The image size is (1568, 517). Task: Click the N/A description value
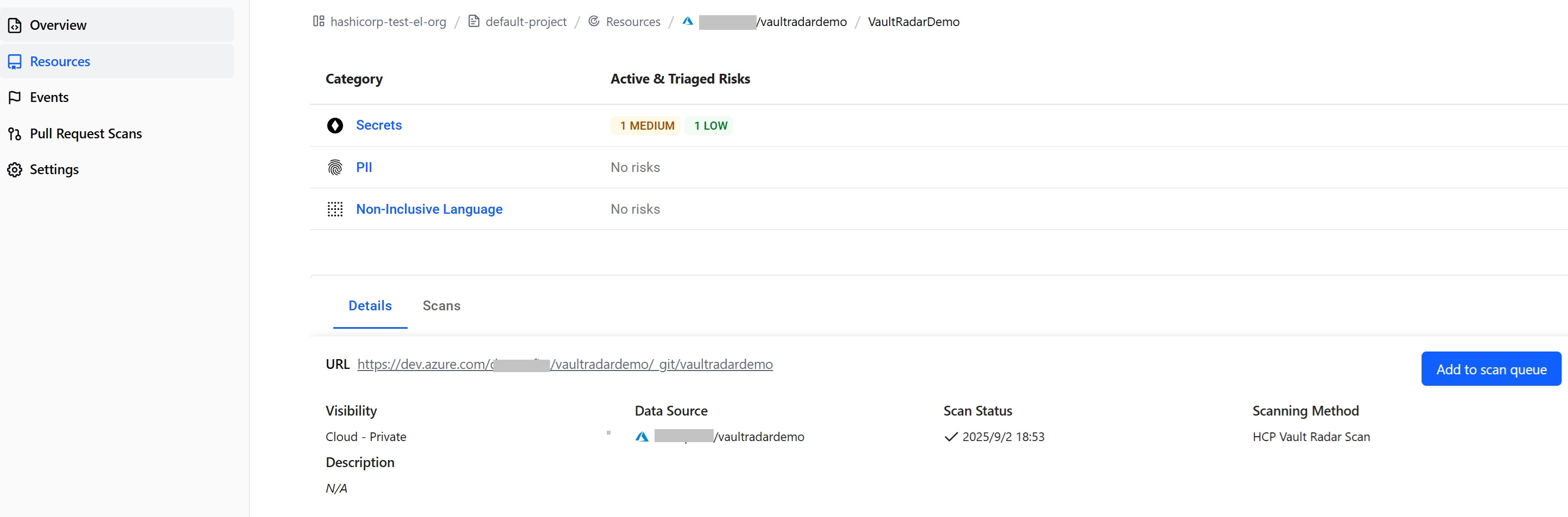(x=336, y=488)
